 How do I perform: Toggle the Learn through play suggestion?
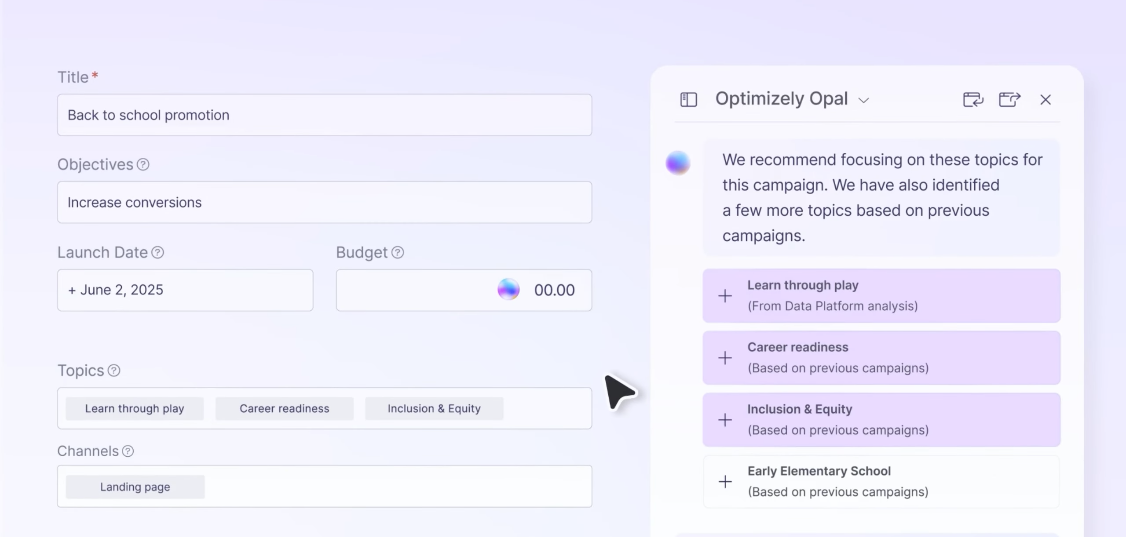tap(725, 296)
